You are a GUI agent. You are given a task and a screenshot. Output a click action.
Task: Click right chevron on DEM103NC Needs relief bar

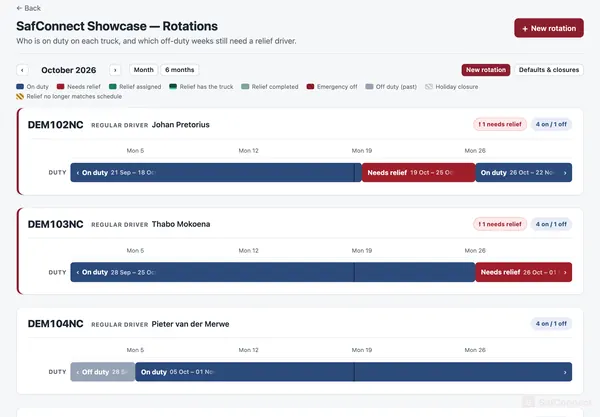[565, 272]
